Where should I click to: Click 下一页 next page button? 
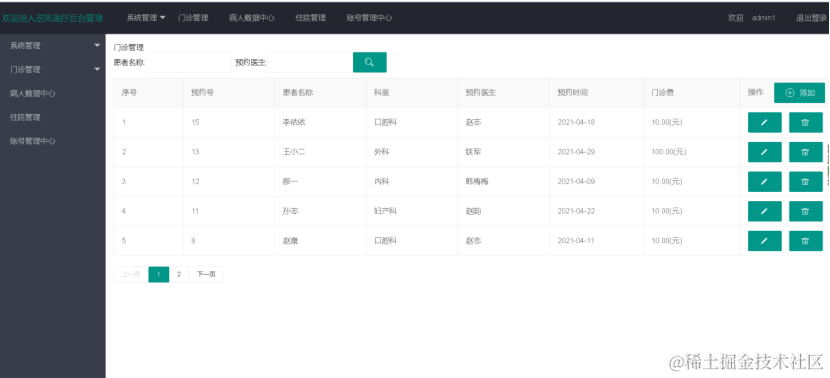point(206,274)
